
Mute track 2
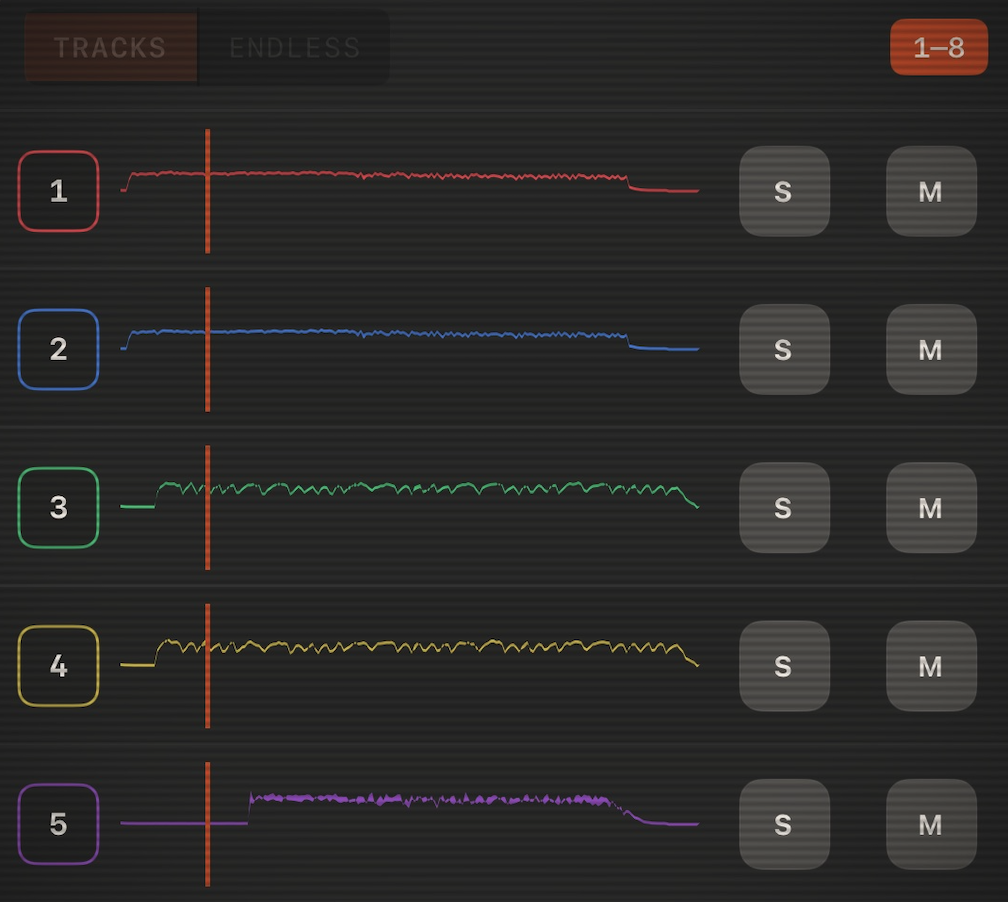coord(932,349)
